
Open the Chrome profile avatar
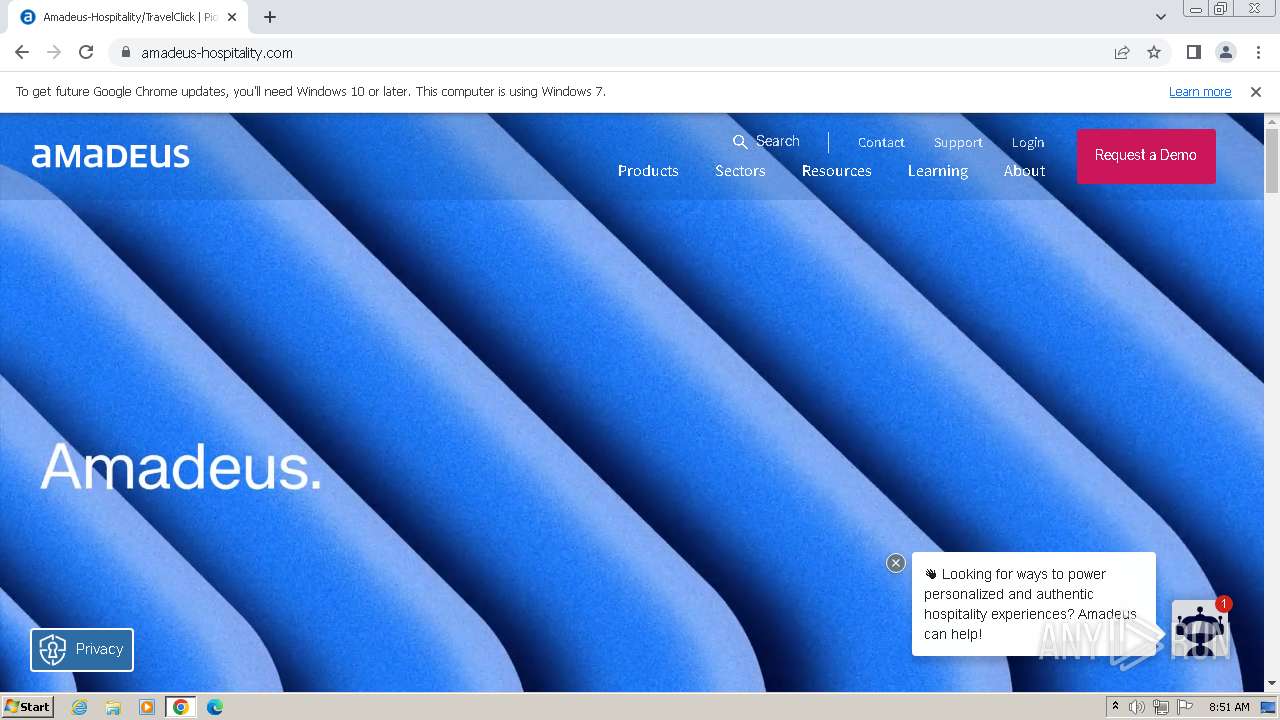tap(1225, 53)
